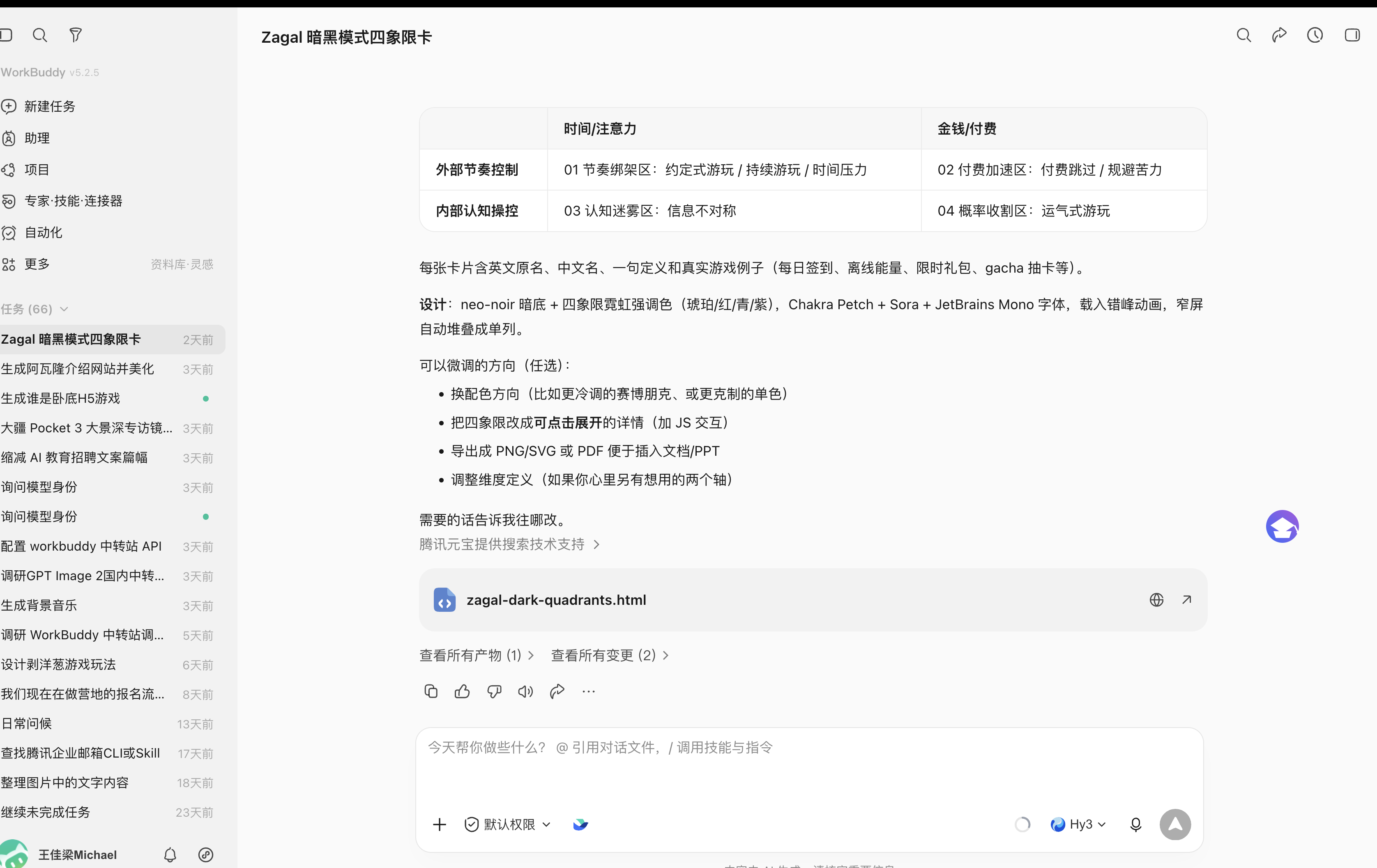Click the circular progress indicator near model
Image resolution: width=1377 pixels, height=868 pixels.
click(1022, 824)
